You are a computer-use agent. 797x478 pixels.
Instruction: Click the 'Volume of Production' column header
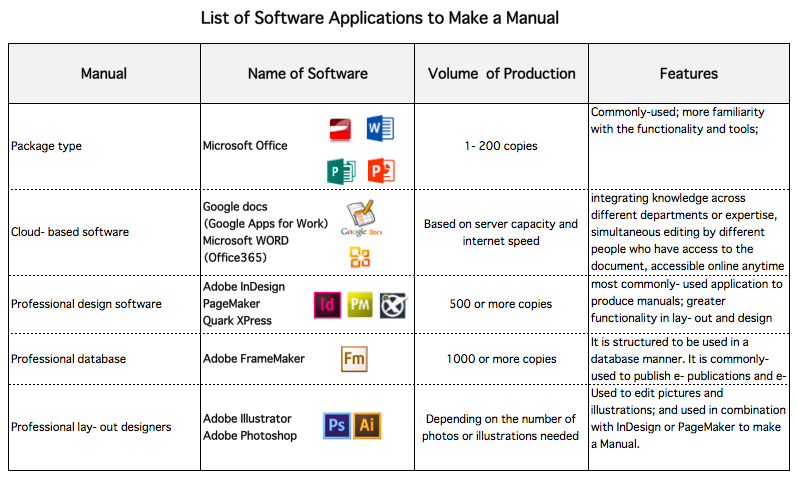point(501,74)
